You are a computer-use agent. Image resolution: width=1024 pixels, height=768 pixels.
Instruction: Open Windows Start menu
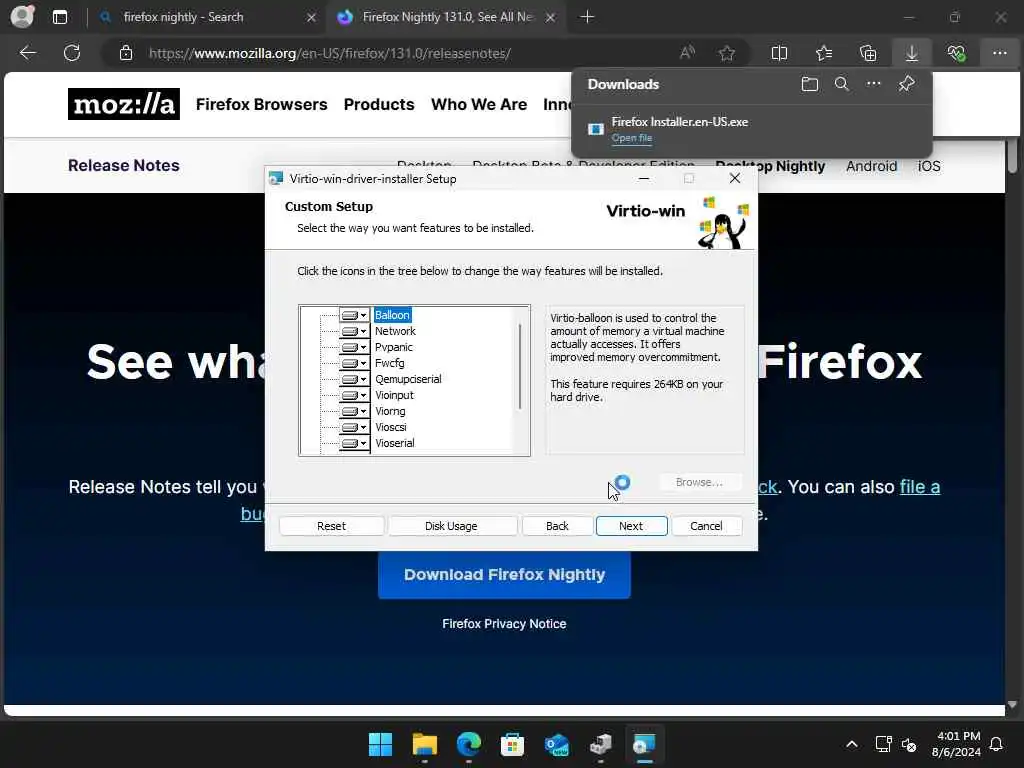click(380, 744)
